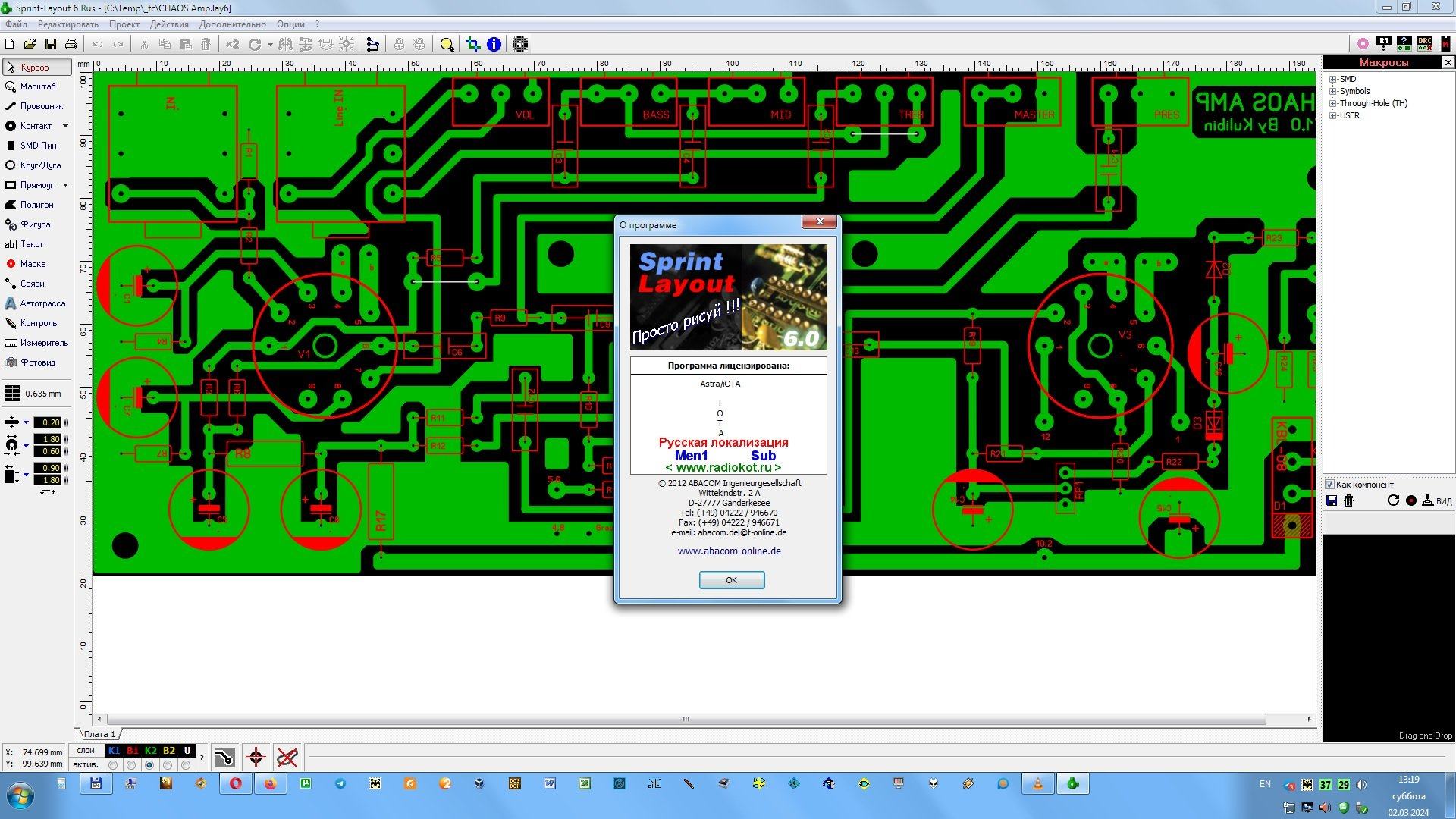1456x819 pixels.
Task: Select the Проводник track tool
Action: pyautogui.click(x=35, y=106)
